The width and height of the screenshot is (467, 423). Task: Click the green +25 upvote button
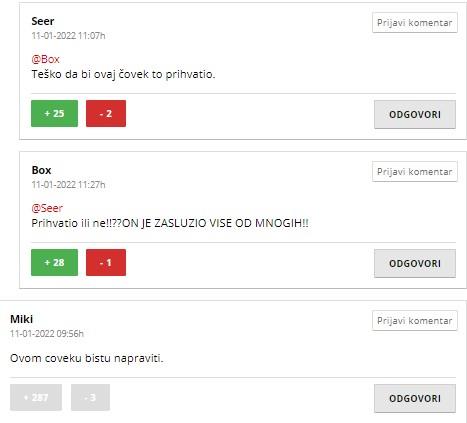point(54,113)
